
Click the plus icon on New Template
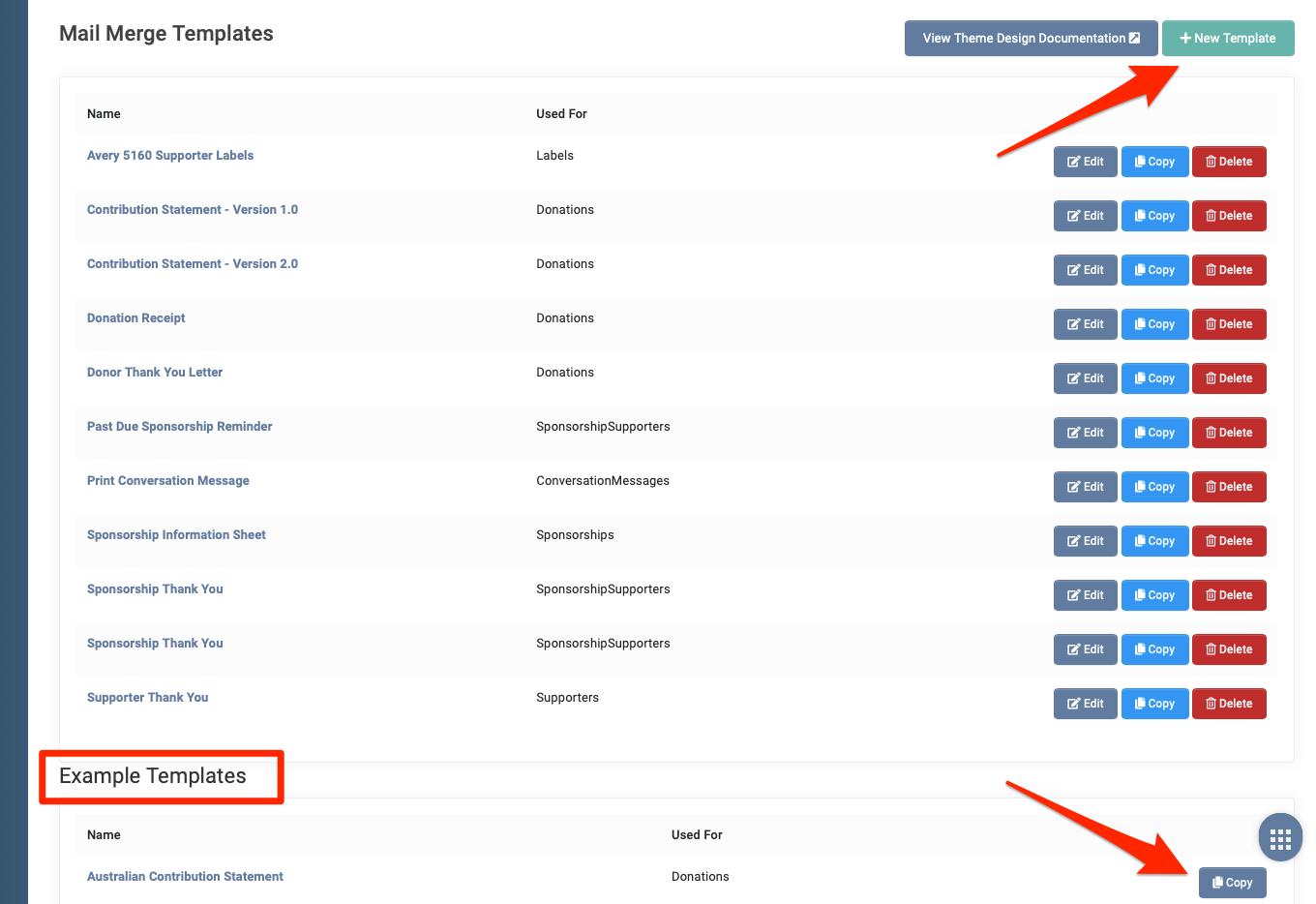(x=1184, y=38)
